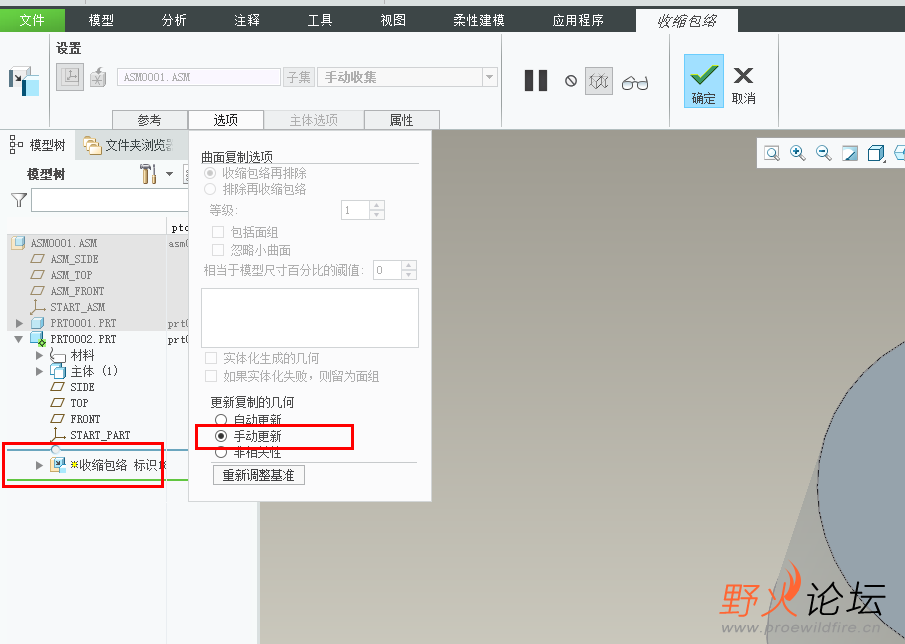The width and height of the screenshot is (905, 644).
Task: Open the 手动收集 dropdown
Action: point(489,77)
